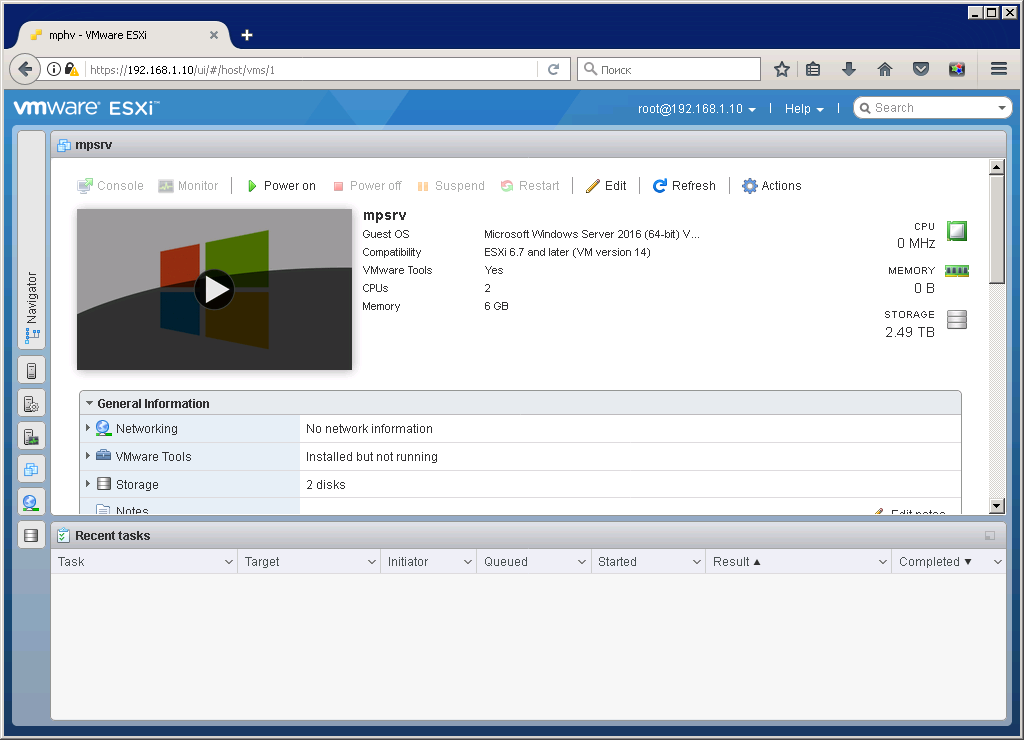Click the Storage disk icon
Viewport: 1024px width, 740px height.
[957, 319]
